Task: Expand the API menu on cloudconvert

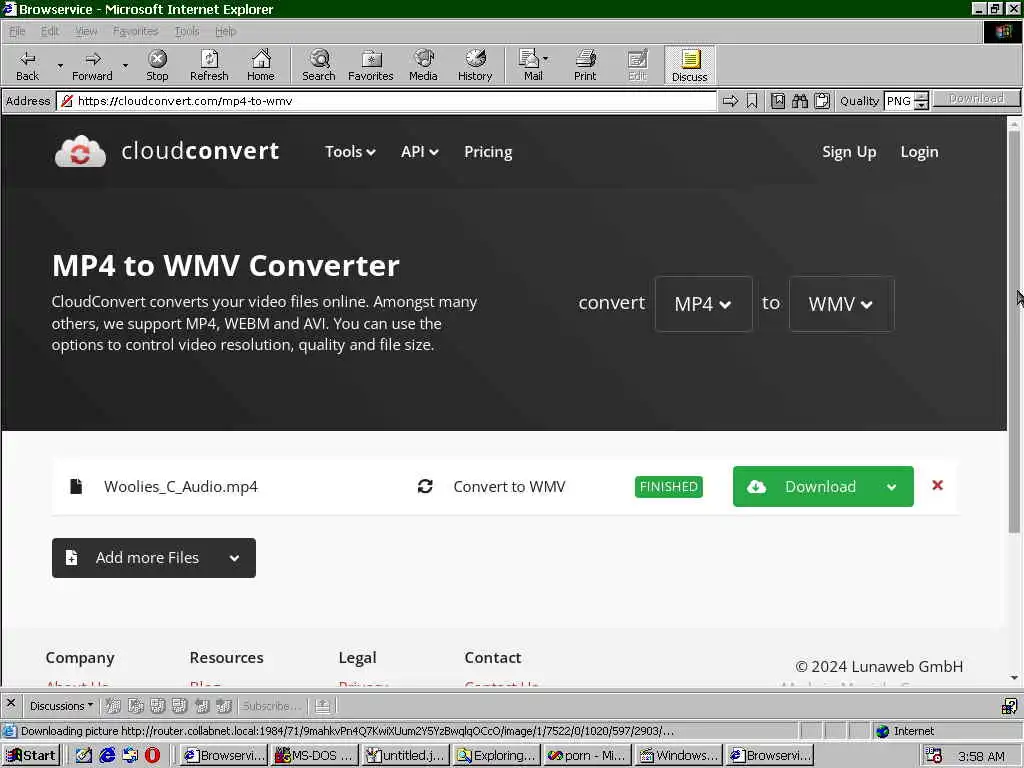Action: (x=419, y=152)
